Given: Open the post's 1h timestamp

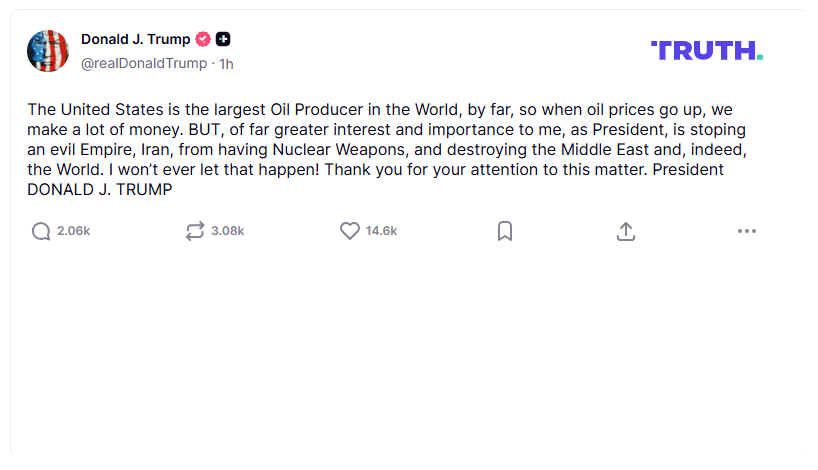Looking at the screenshot, I should (226, 64).
